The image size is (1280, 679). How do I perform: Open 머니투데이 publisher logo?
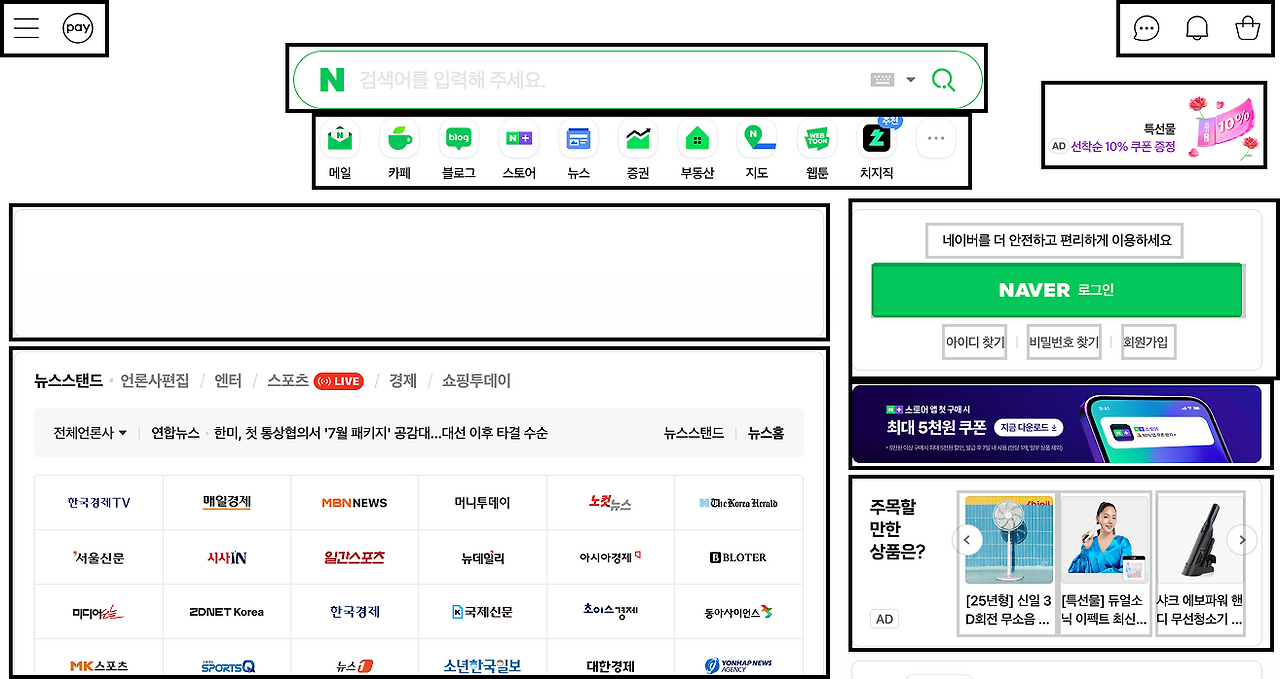pos(483,502)
